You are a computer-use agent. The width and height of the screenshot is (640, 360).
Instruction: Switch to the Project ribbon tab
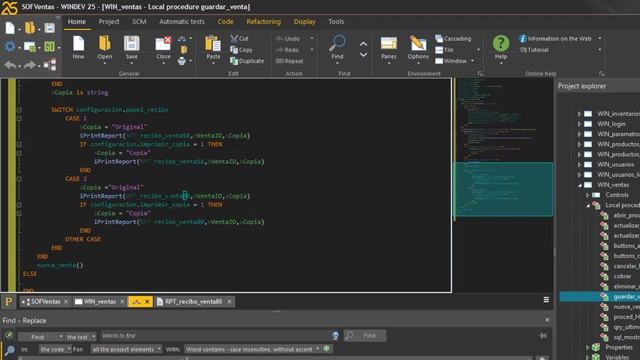coord(109,22)
